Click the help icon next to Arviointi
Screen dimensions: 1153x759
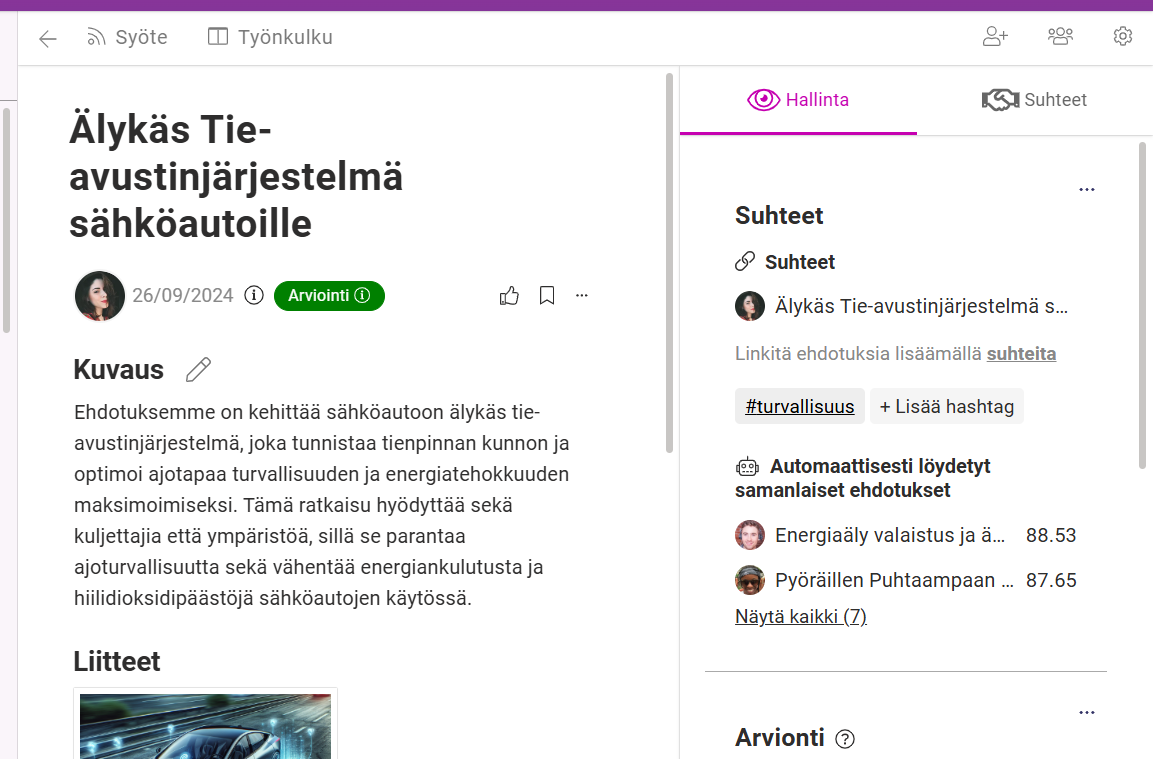(x=845, y=739)
